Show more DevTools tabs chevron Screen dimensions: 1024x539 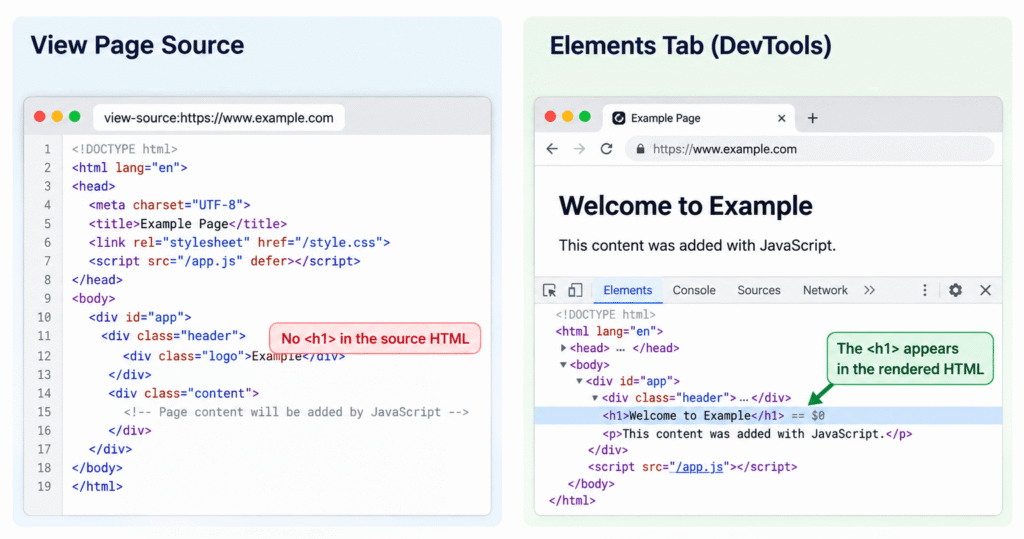click(869, 290)
